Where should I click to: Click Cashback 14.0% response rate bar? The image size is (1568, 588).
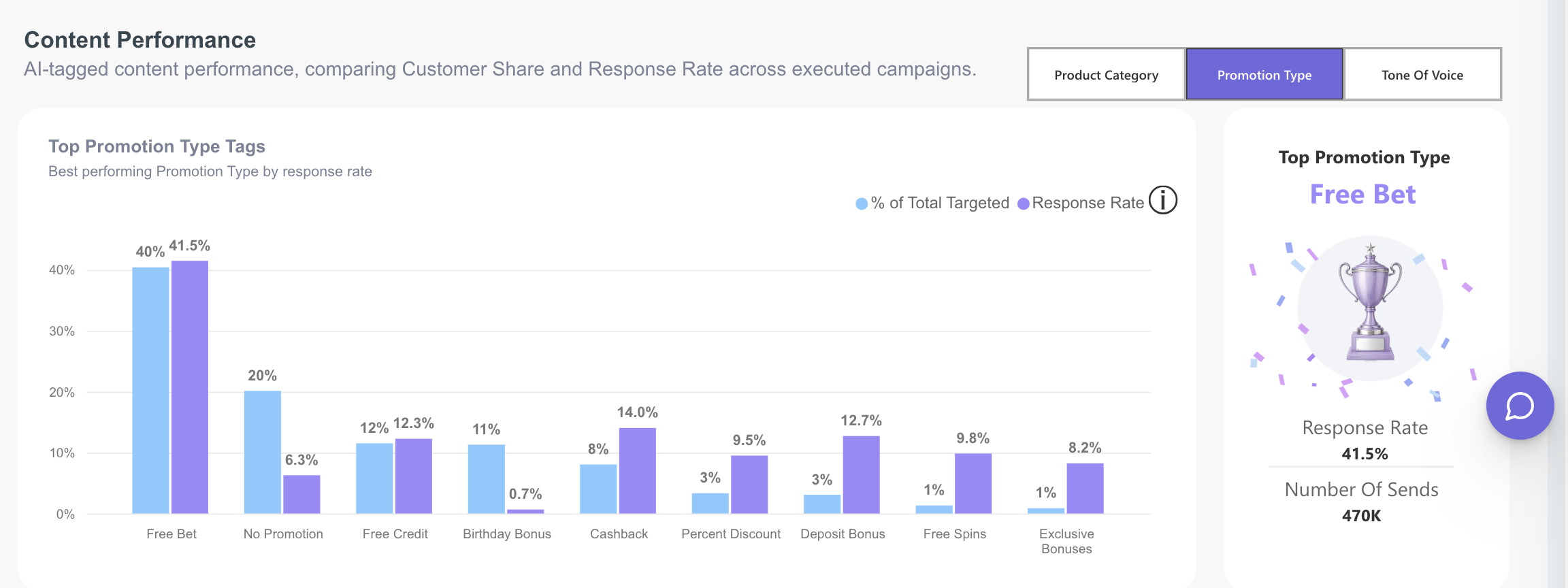pyautogui.click(x=638, y=471)
